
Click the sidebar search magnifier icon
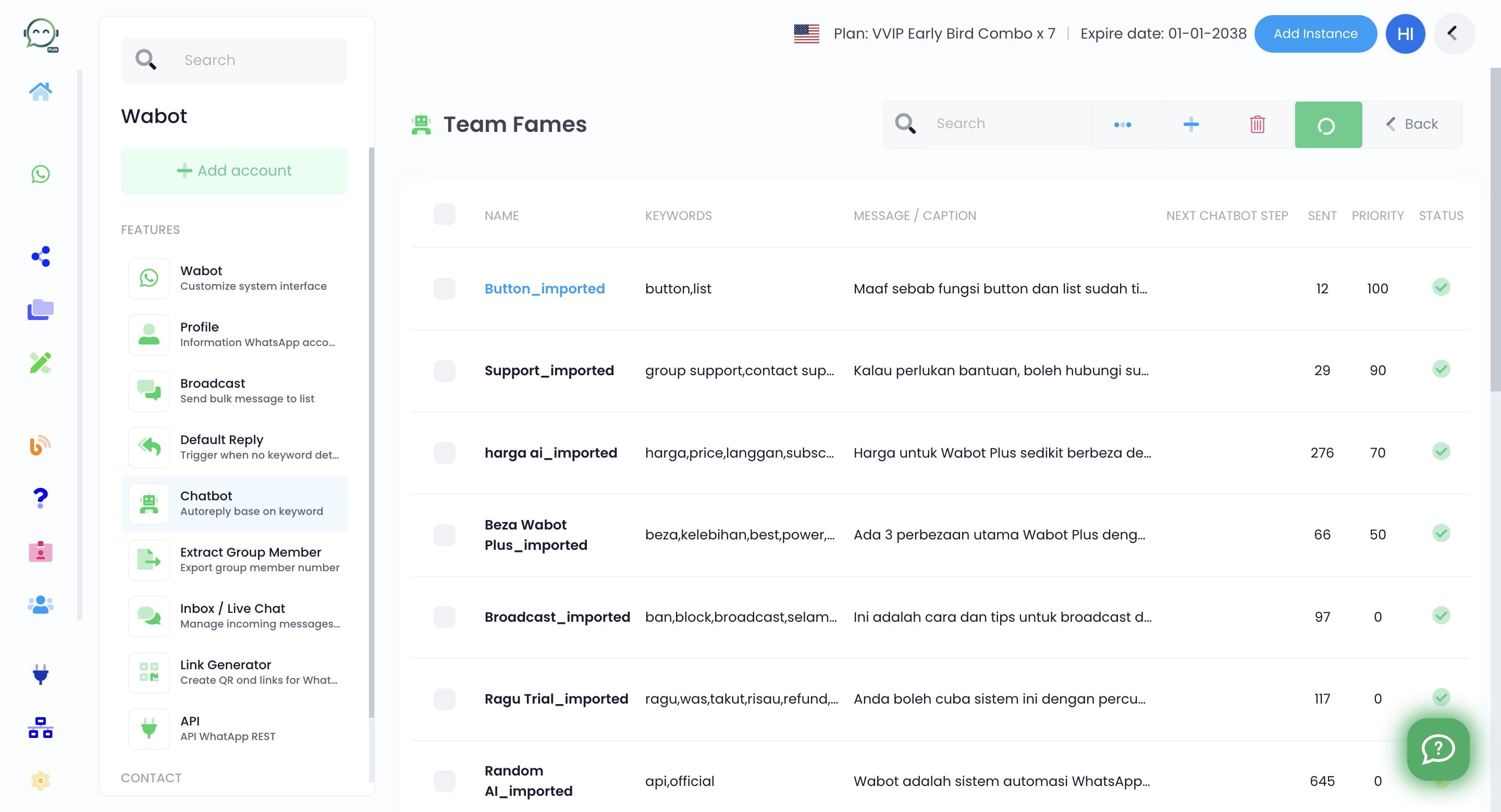point(146,60)
